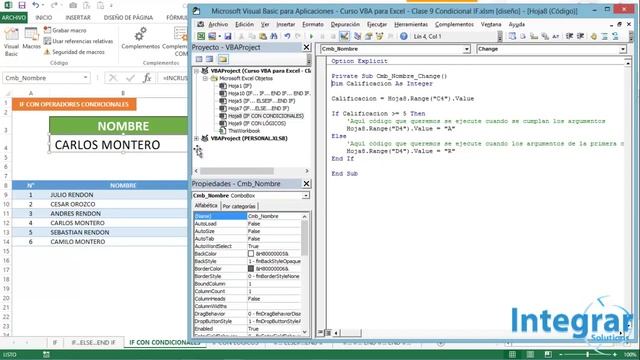Toggle Usar referencias relativas
This screenshot has width=640, height=360.
point(78,41)
